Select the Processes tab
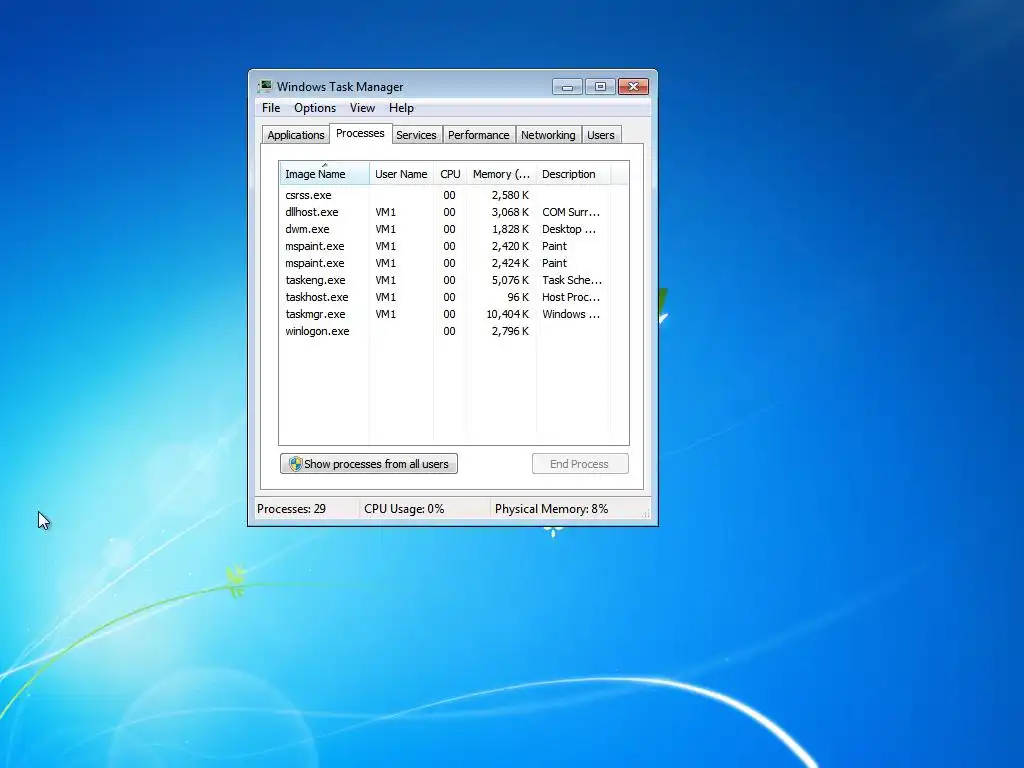The height and width of the screenshot is (768, 1024). pos(360,133)
